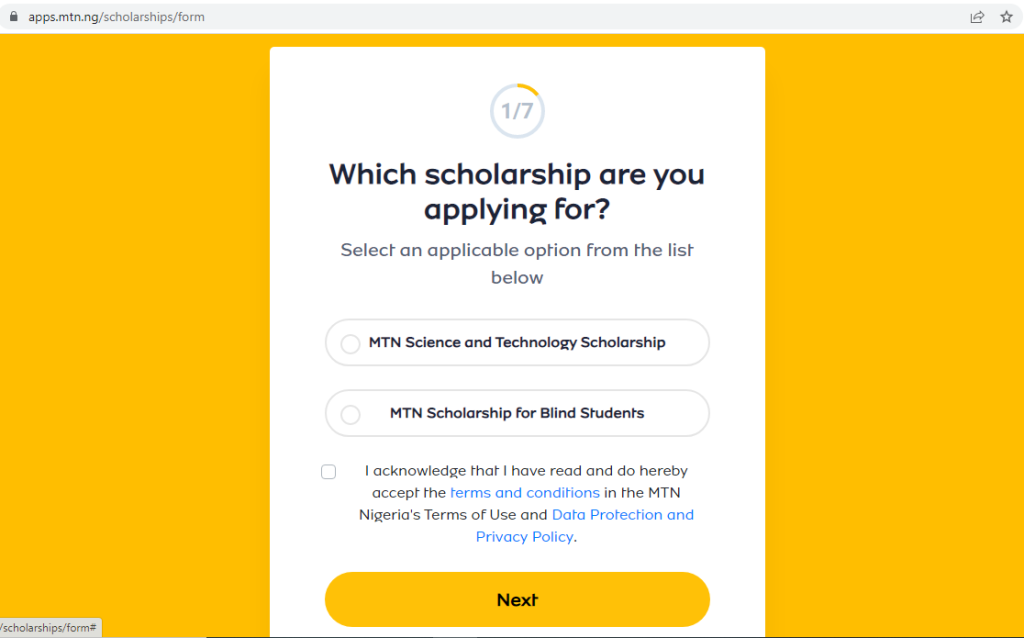
Task: Select the MTN Science and Technology Scholarship option
Action: tap(350, 342)
